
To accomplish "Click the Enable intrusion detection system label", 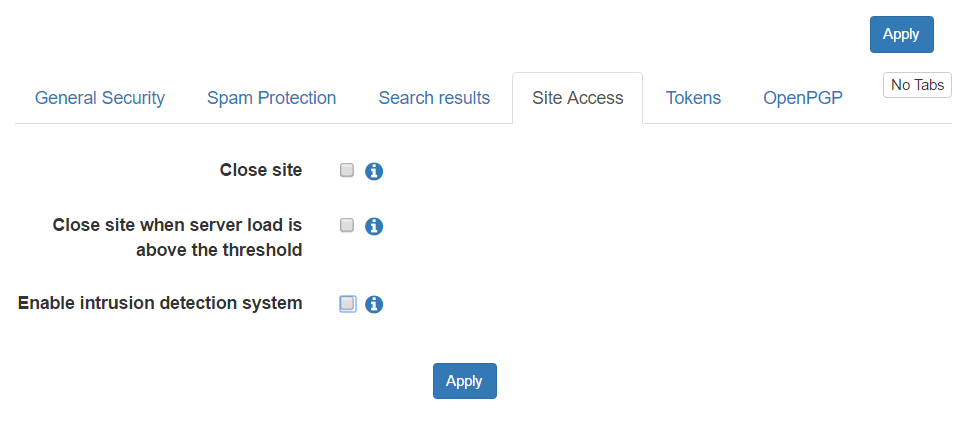I will coord(160,303).
